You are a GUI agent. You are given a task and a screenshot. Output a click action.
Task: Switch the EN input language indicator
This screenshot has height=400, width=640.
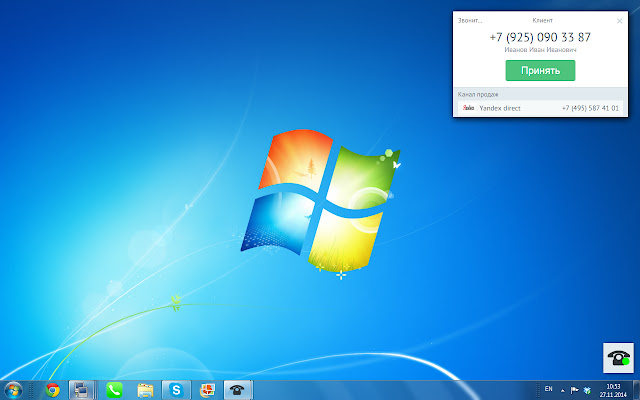coord(549,389)
